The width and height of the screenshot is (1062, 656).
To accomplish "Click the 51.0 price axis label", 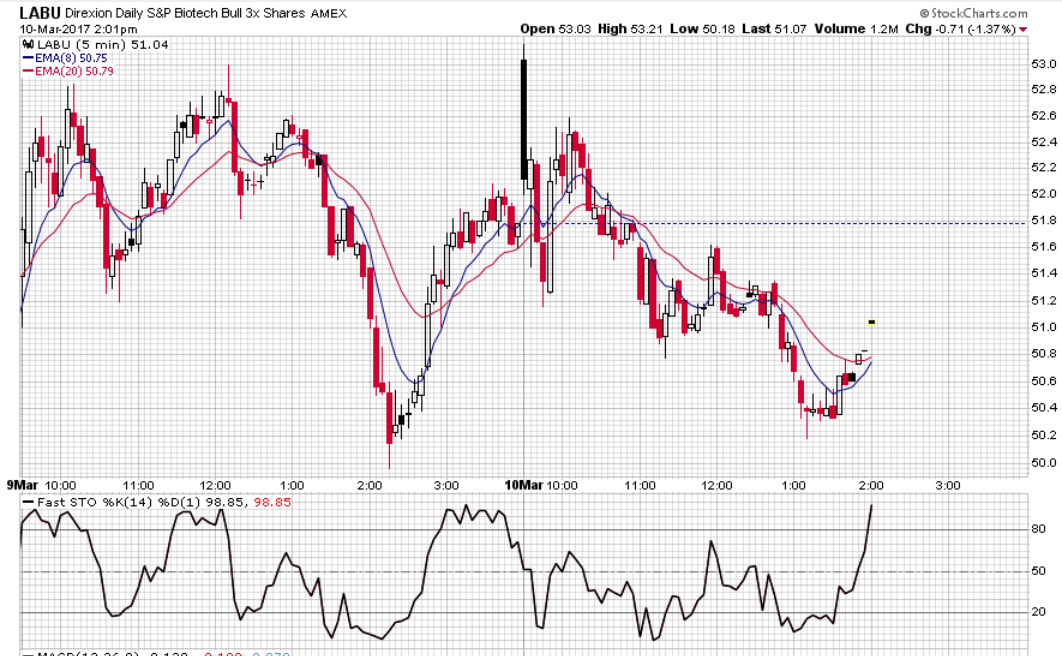I will pyautogui.click(x=1043, y=327).
